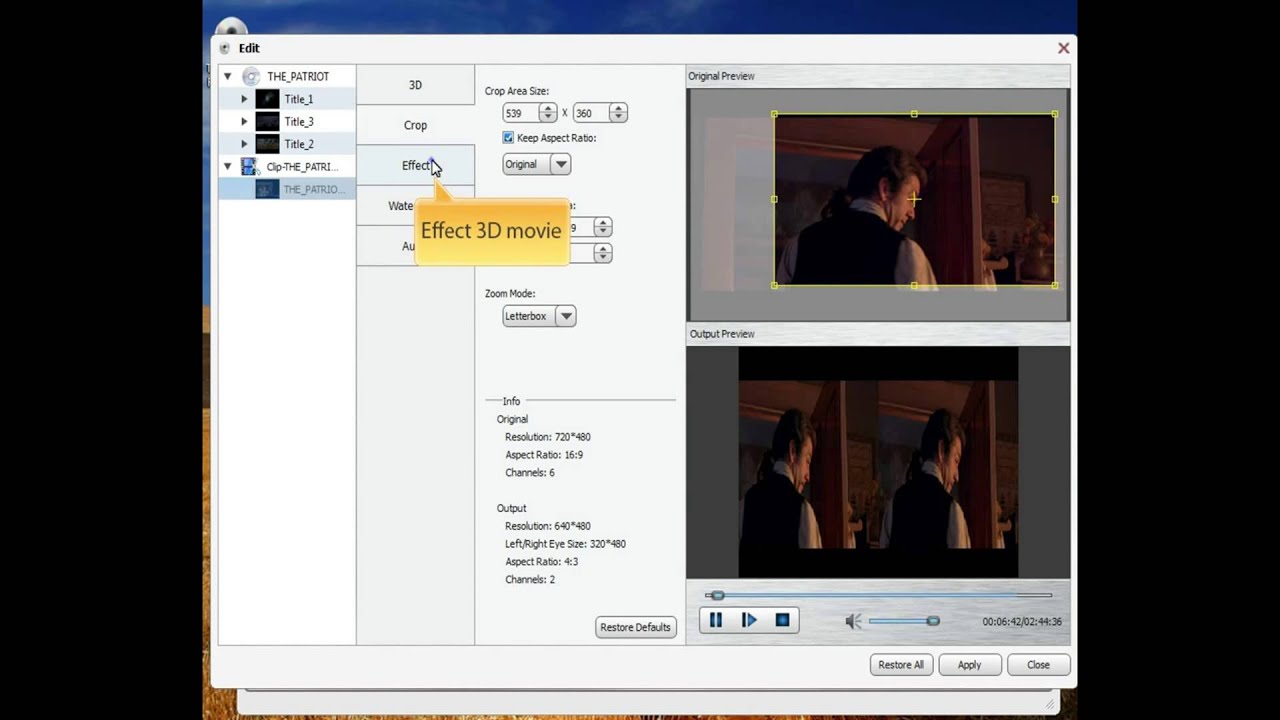Select the THE_PATRIOT label
Screen dimensions: 1280x720
point(298,76)
